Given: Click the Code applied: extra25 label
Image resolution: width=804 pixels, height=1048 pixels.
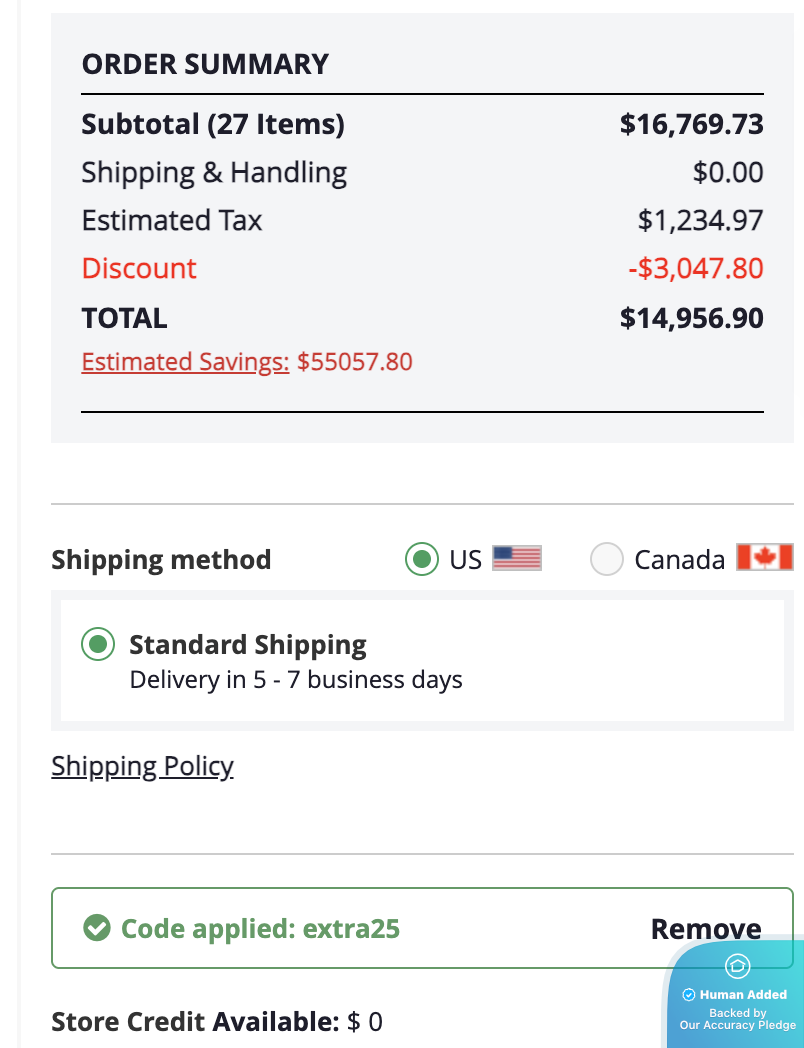Looking at the screenshot, I should [x=260, y=929].
